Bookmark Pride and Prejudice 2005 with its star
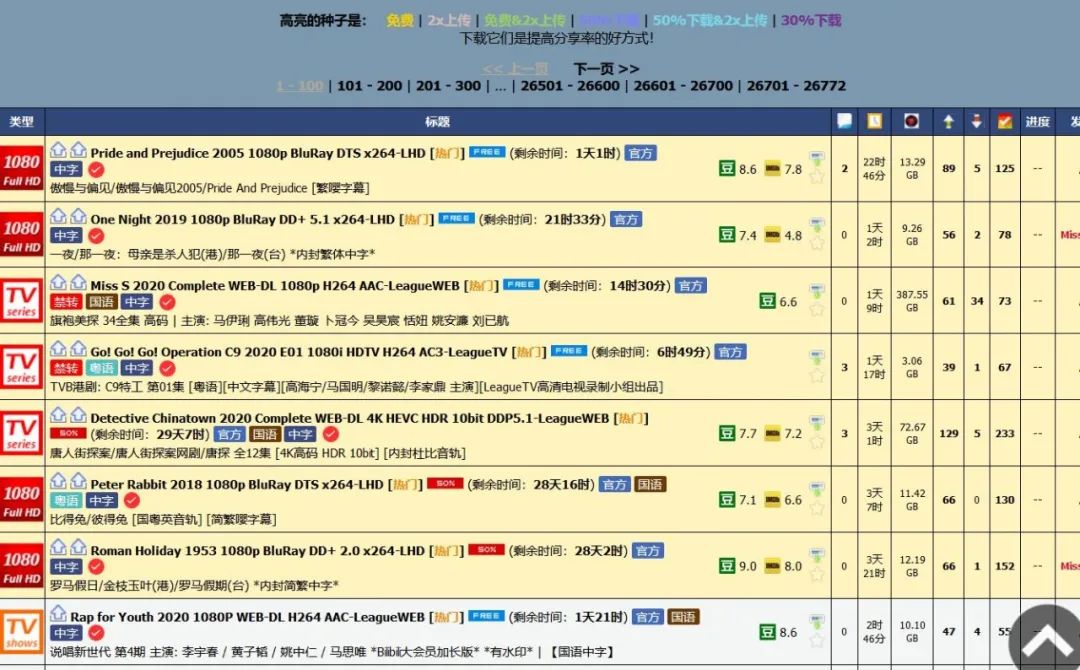Screen dimensions: 1080x670 (x=817, y=177)
